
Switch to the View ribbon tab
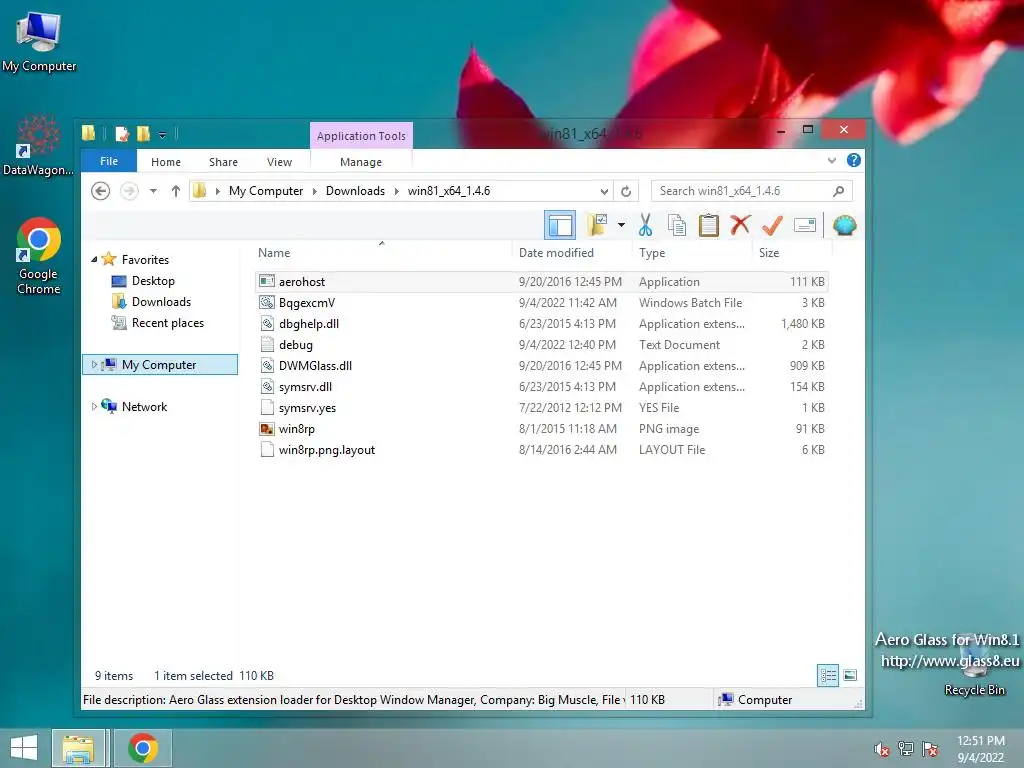click(280, 162)
